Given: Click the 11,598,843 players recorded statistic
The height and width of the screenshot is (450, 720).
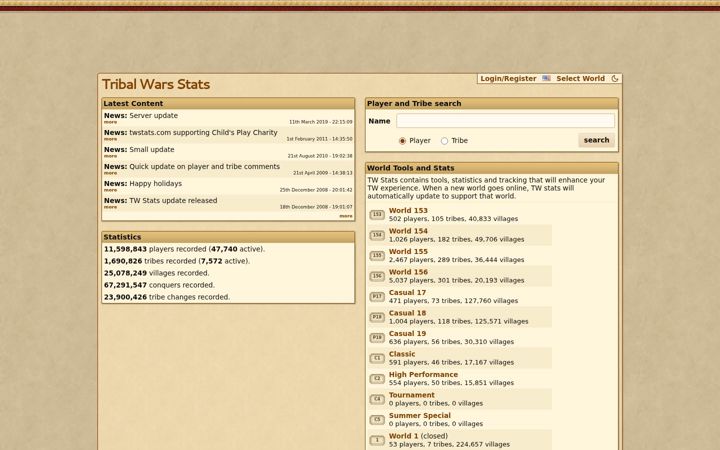Looking at the screenshot, I should pos(184,249).
